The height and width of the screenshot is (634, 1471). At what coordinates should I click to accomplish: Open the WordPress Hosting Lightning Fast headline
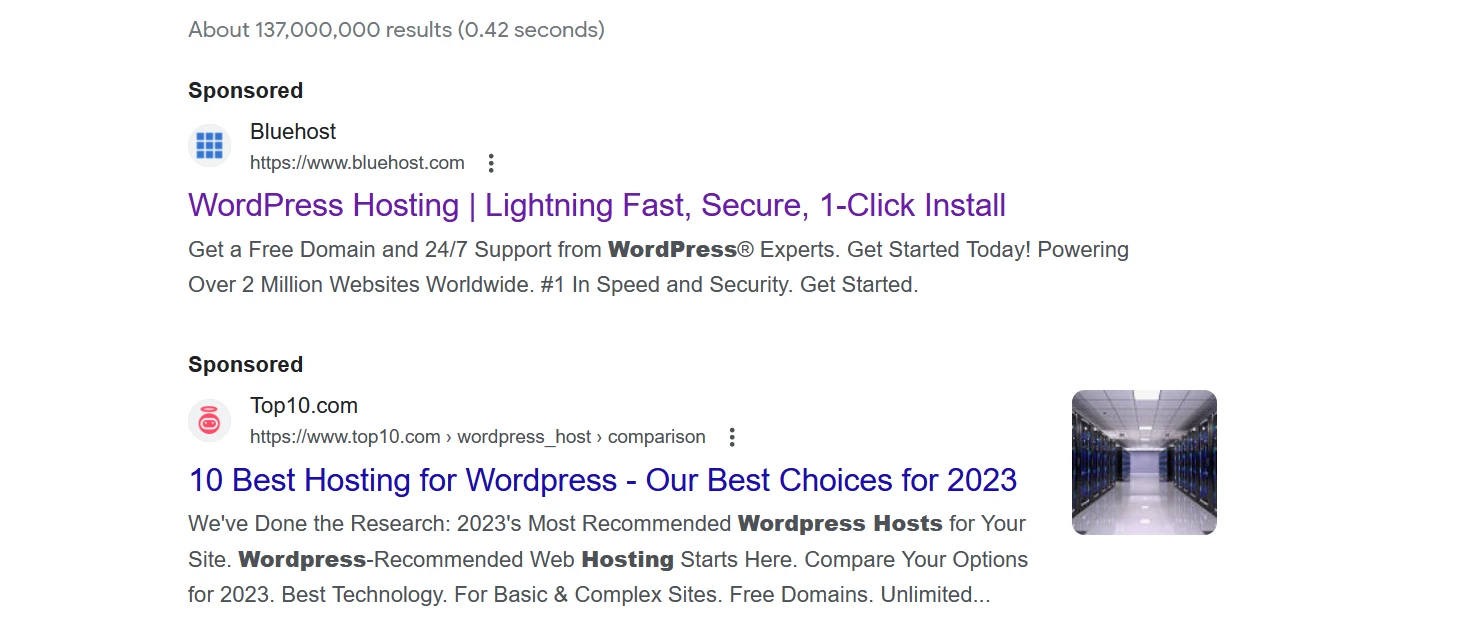596,206
